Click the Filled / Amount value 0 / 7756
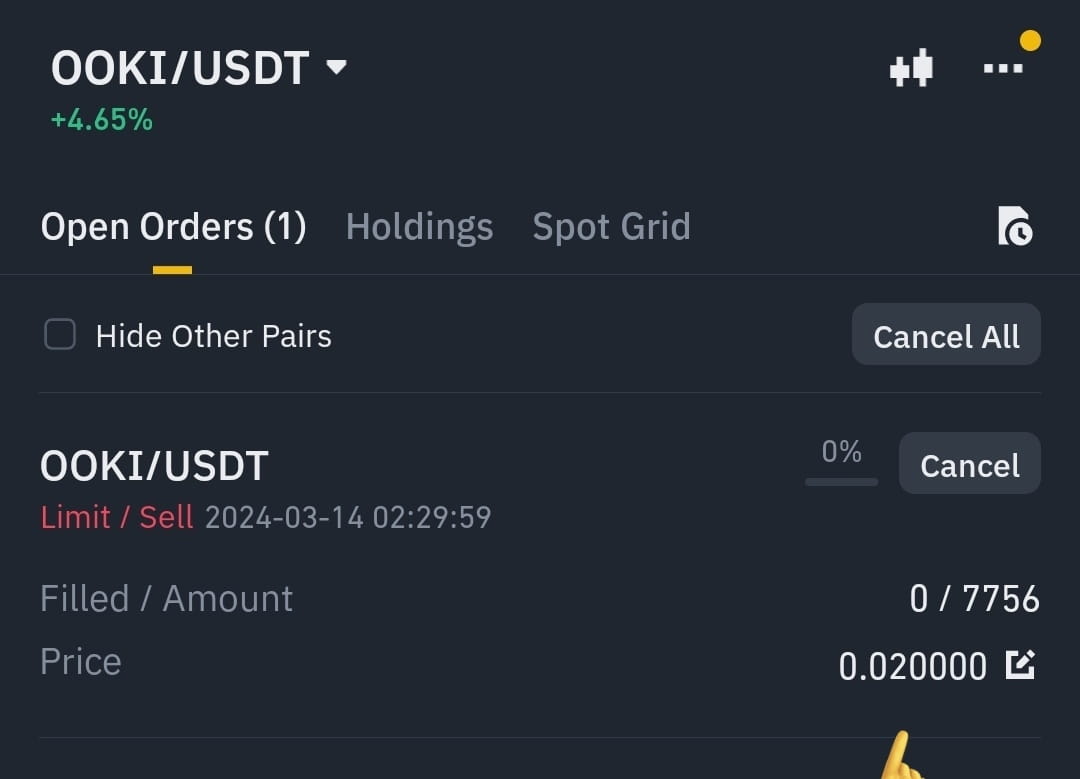The image size is (1080, 779). [973, 597]
